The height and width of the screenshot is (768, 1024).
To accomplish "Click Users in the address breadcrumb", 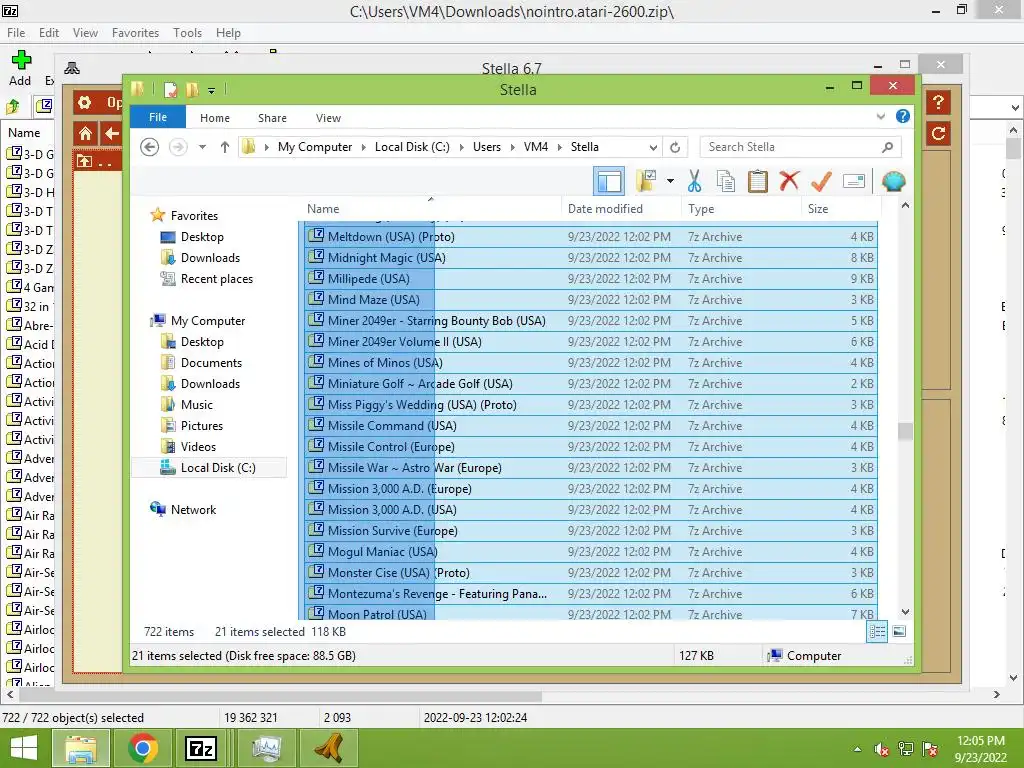I will [487, 147].
